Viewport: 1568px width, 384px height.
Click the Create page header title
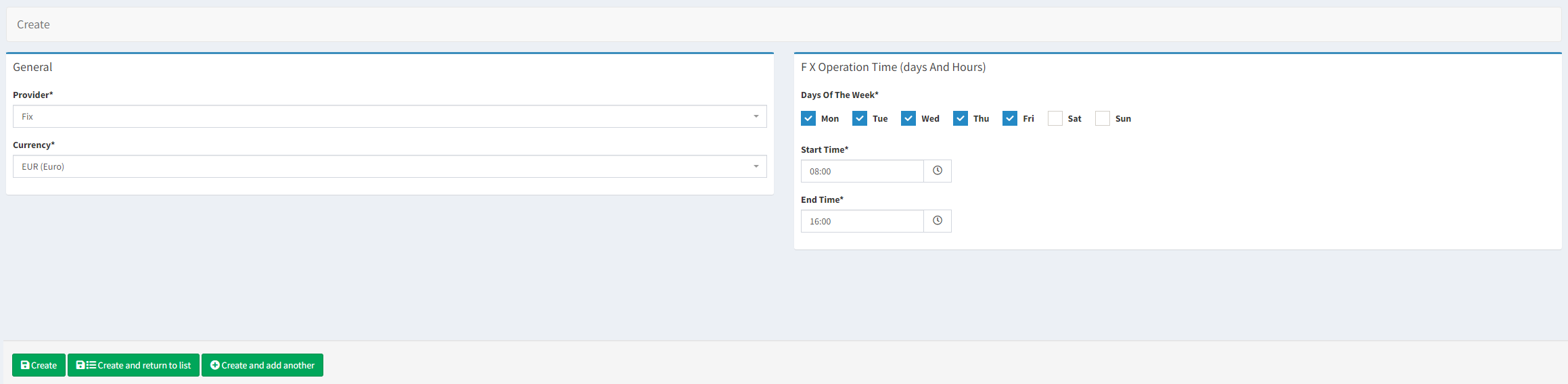click(33, 24)
